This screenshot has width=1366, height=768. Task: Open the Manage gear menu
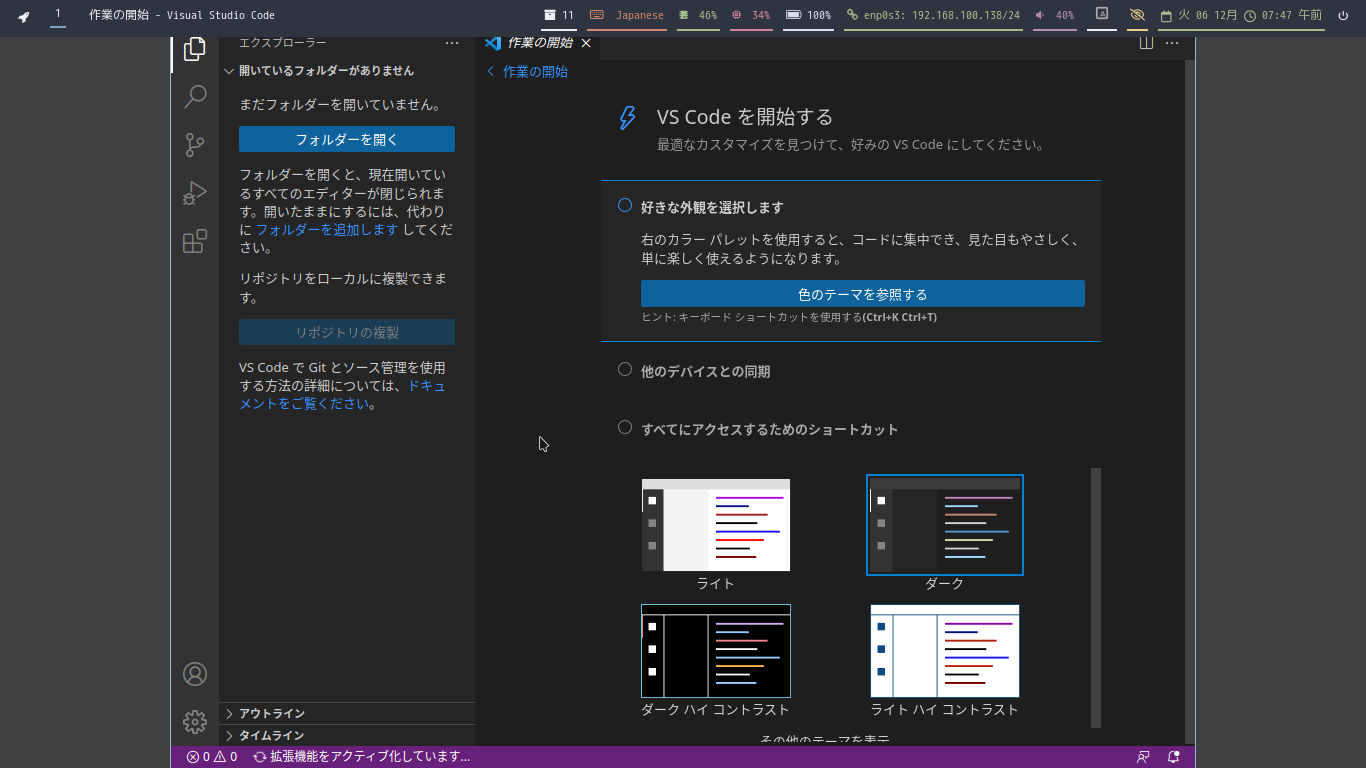195,722
